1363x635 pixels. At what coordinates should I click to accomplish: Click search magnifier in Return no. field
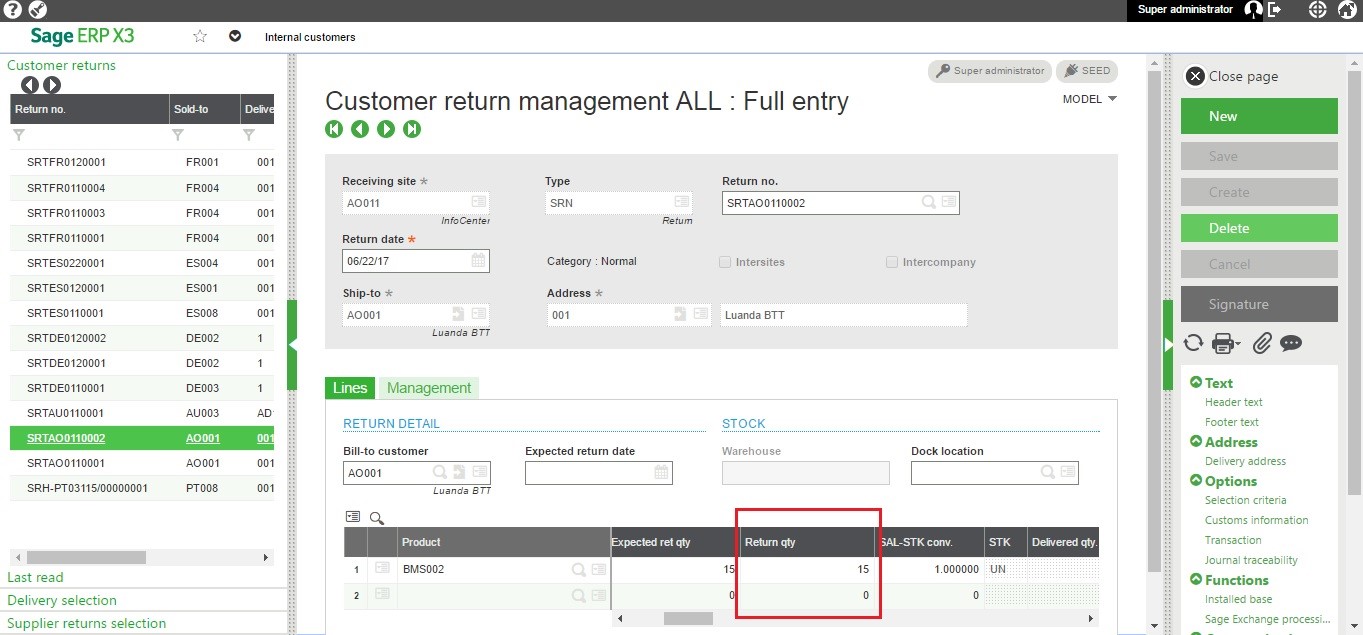tap(929, 203)
